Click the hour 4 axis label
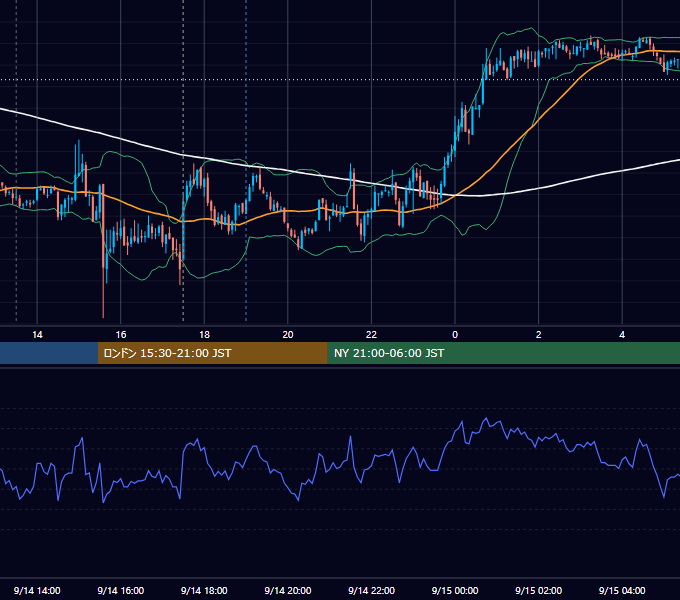 tap(622, 334)
